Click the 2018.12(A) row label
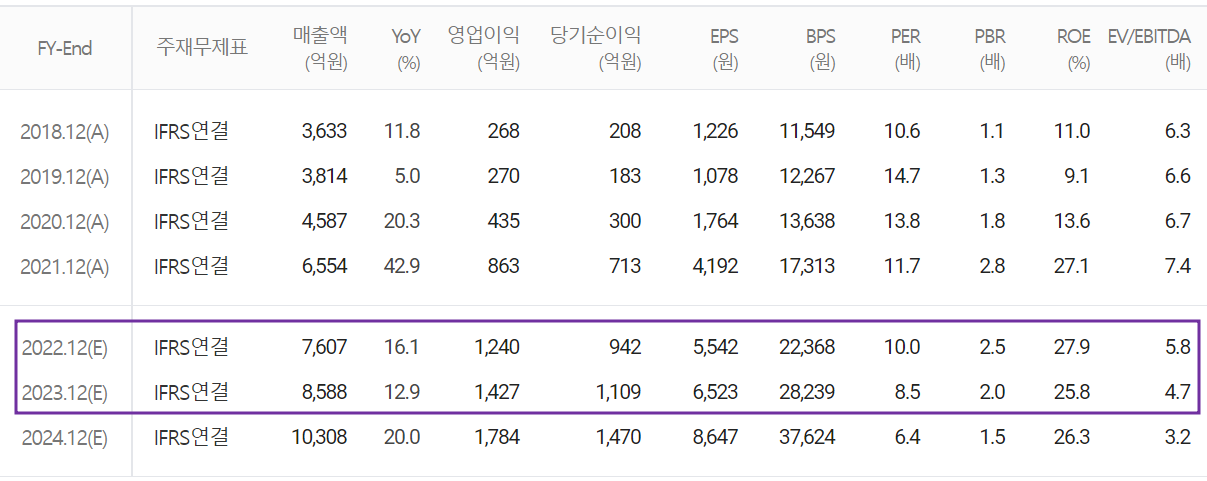The width and height of the screenshot is (1207, 481). pos(65,132)
